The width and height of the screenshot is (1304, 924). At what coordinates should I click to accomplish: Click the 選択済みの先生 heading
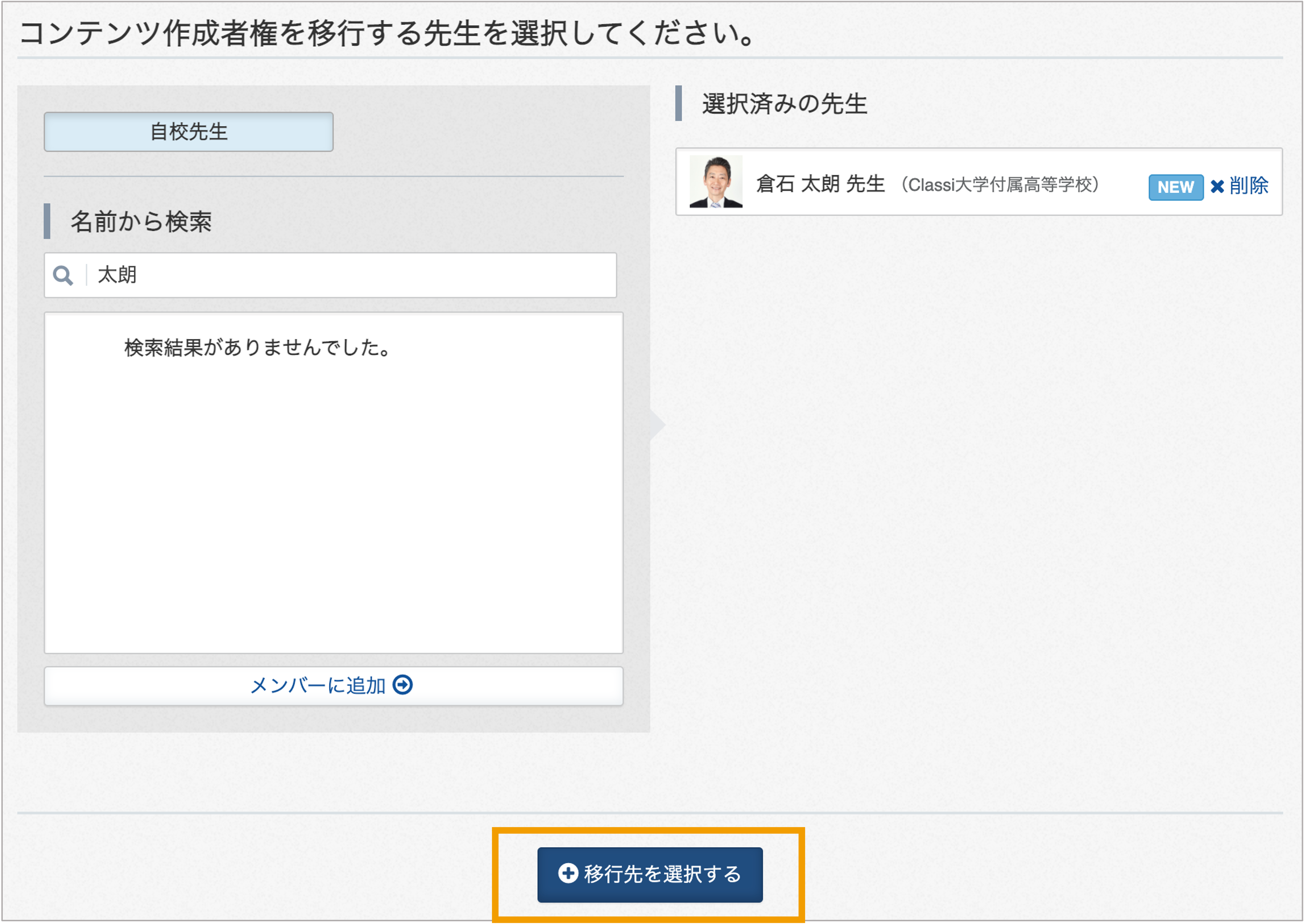(784, 104)
